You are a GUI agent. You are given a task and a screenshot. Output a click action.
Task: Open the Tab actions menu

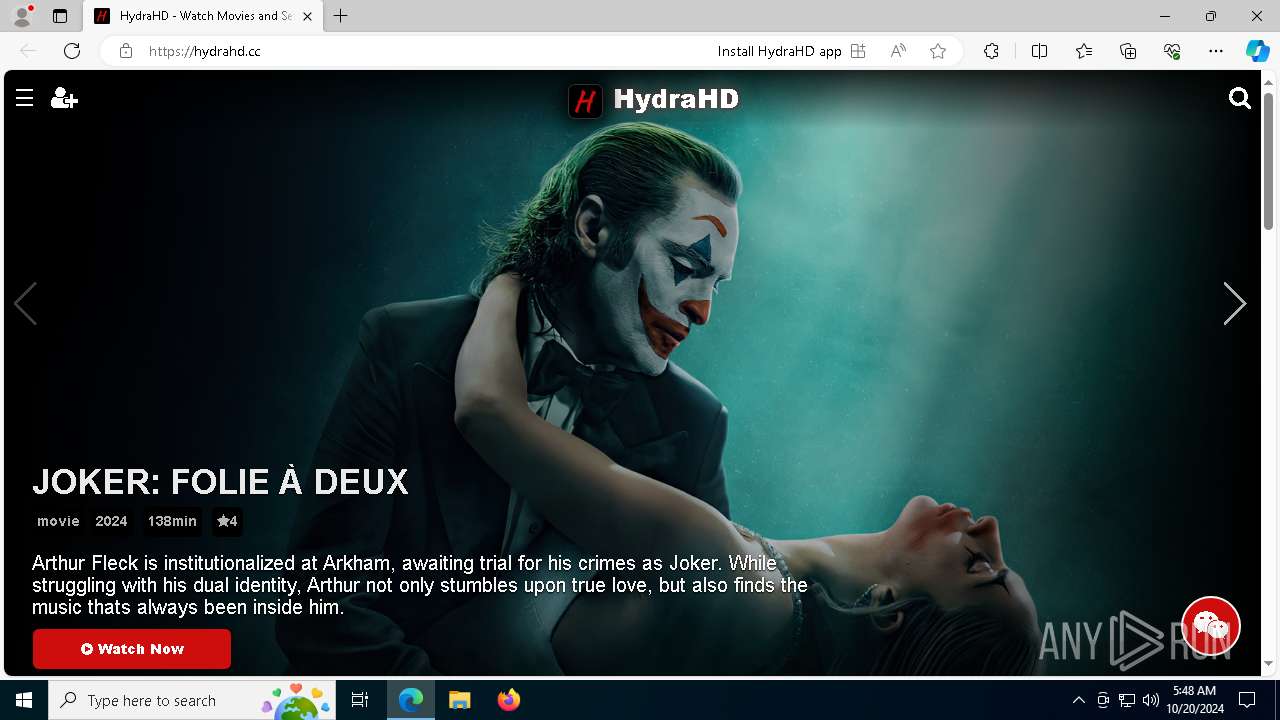click(x=60, y=16)
